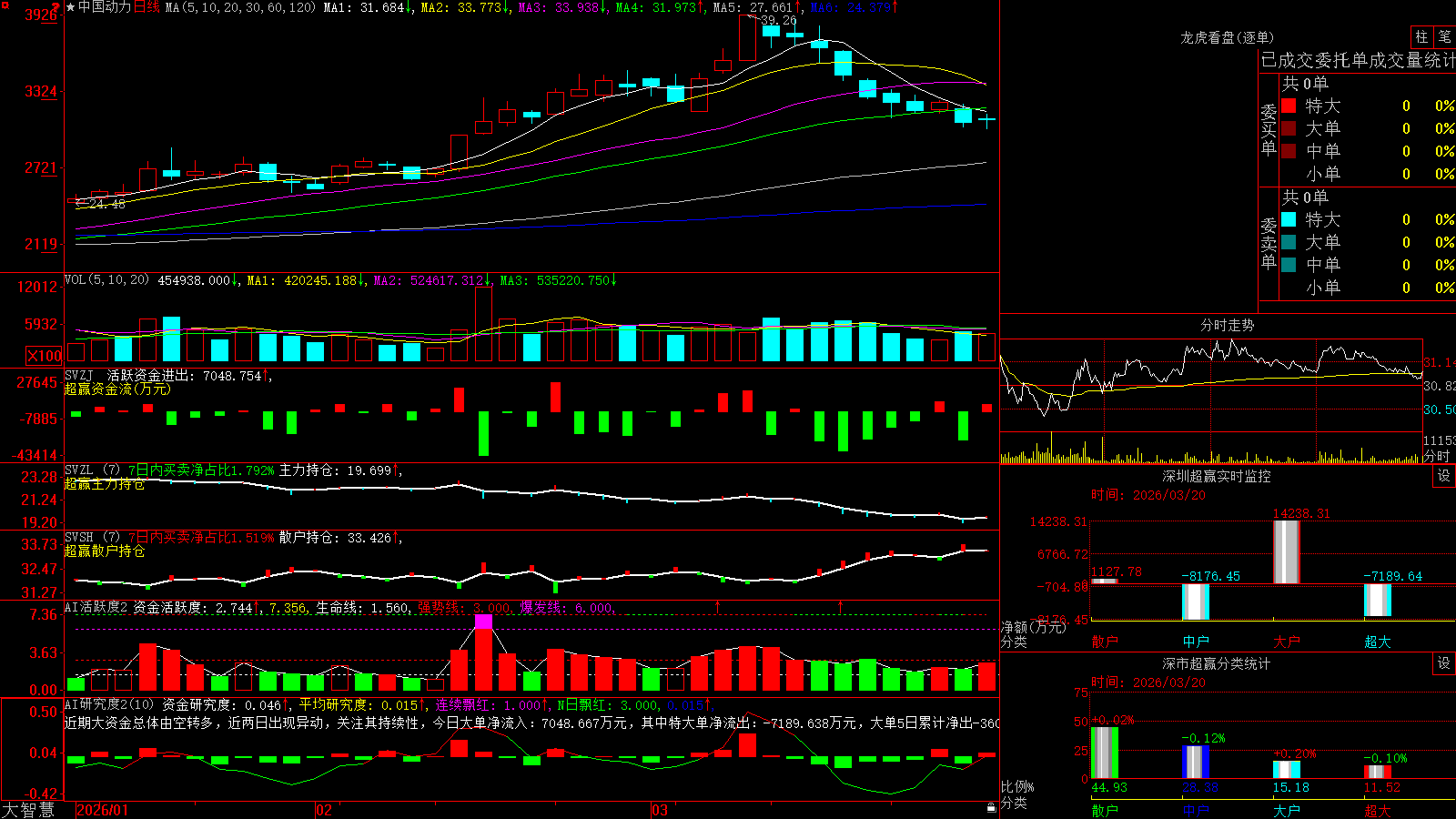This screenshot has height=819, width=1456.
Task: Click the star icon before 中国动力
Action: click(x=71, y=7)
